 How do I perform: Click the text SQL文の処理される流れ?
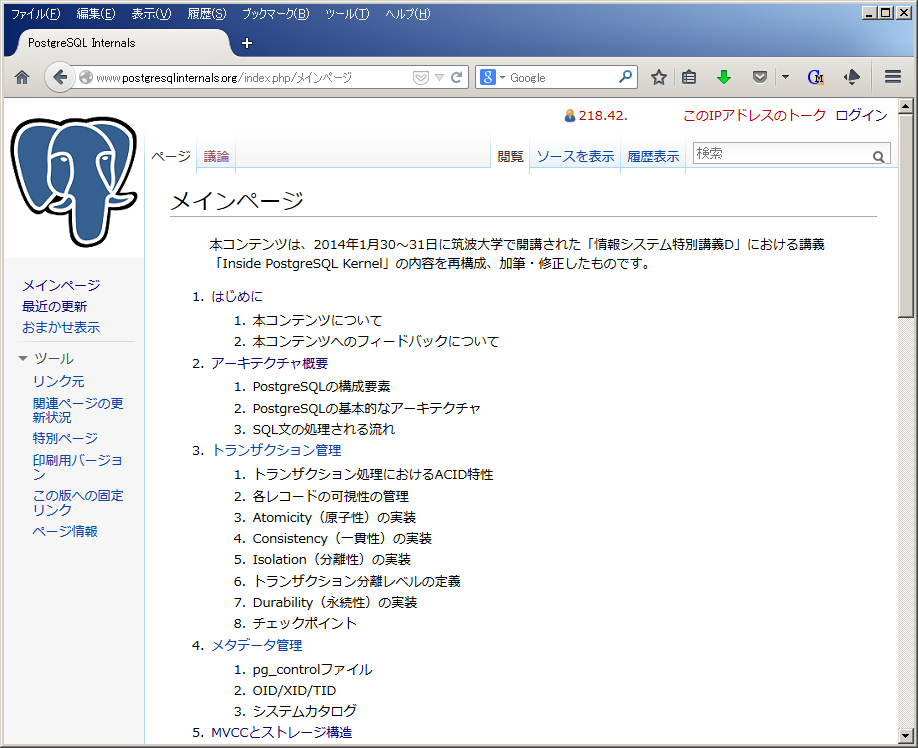click(324, 429)
